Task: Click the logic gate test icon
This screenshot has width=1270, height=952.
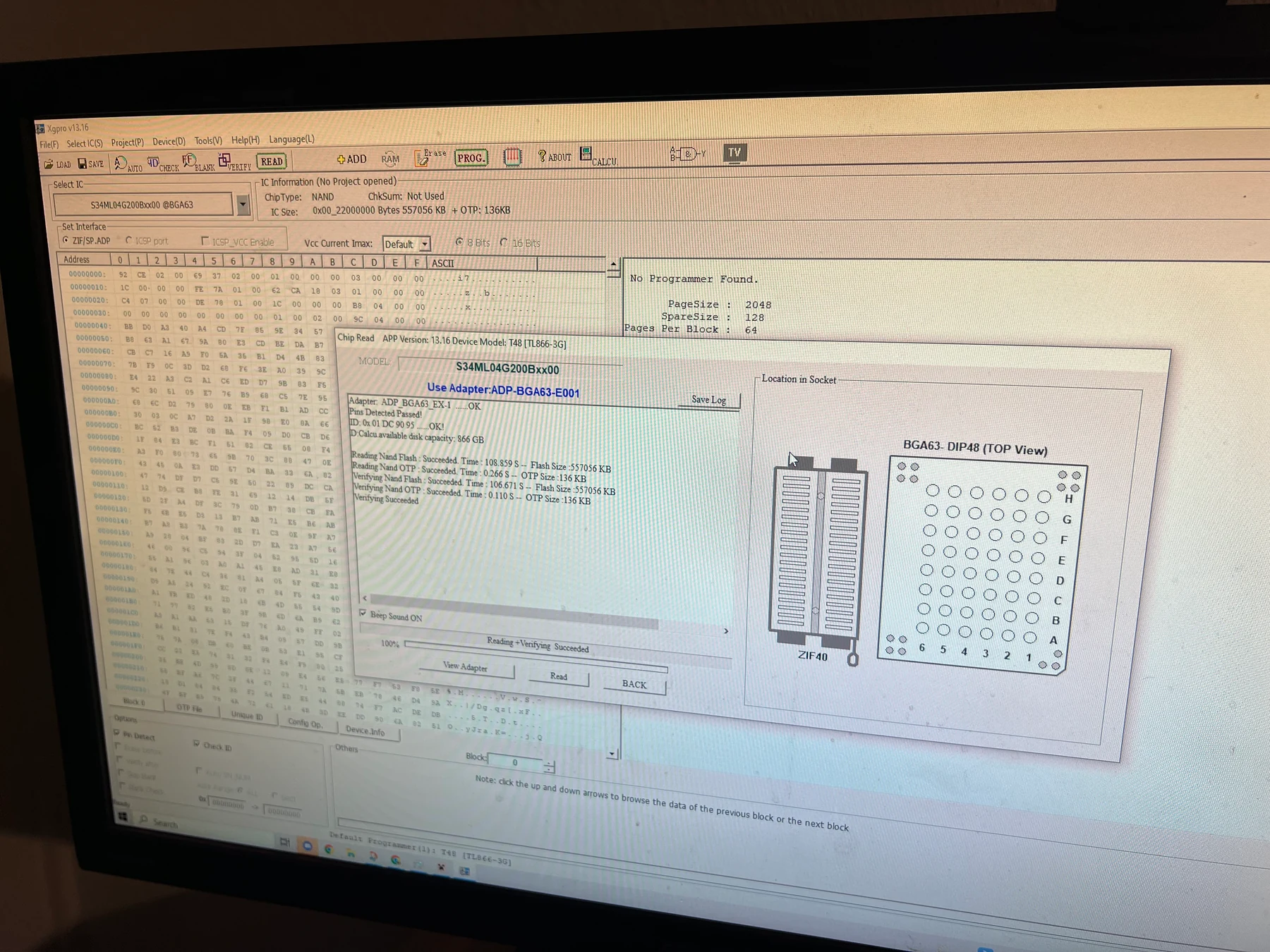Action: click(x=687, y=154)
